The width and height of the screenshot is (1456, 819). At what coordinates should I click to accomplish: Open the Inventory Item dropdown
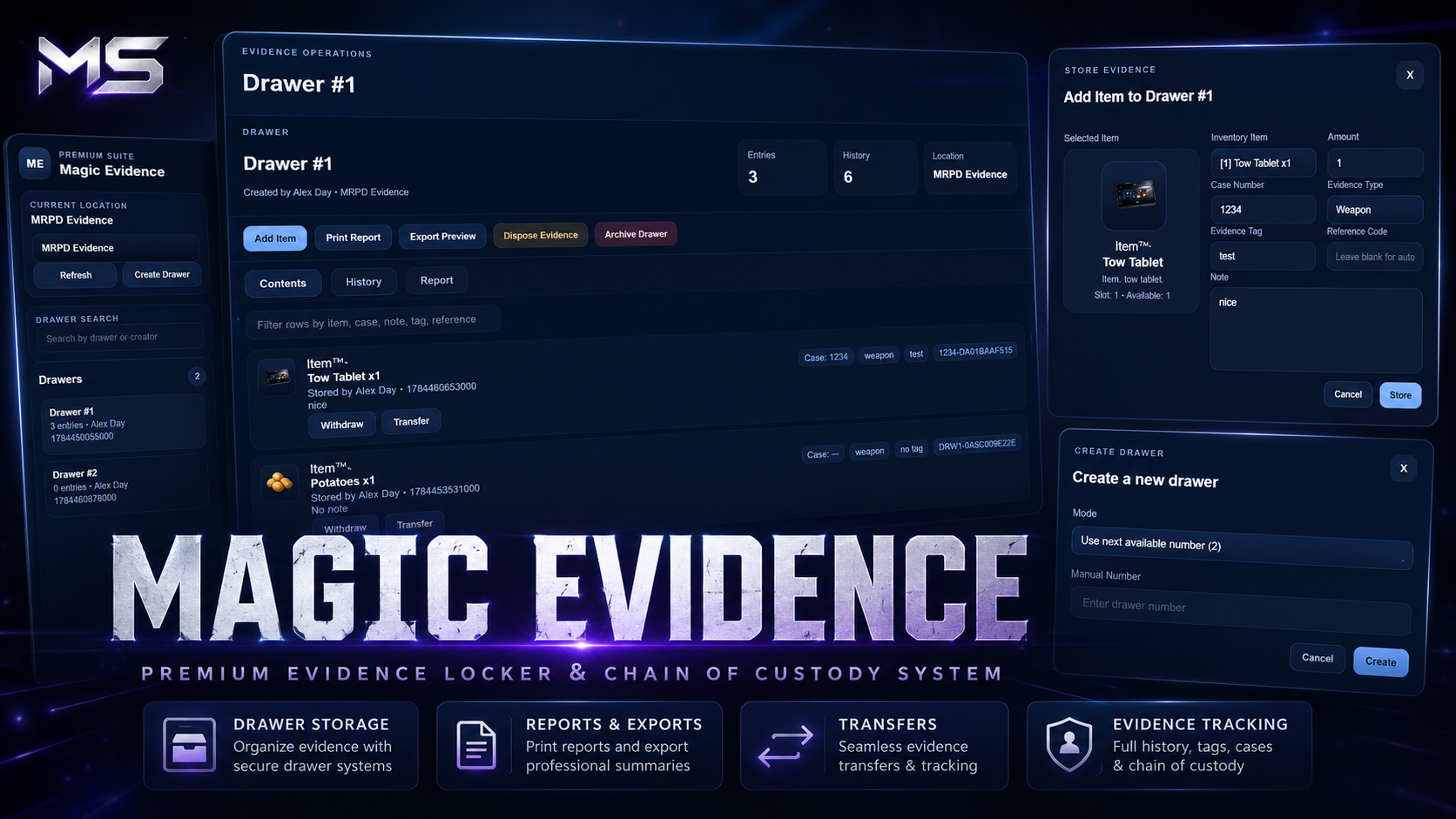tap(1263, 163)
